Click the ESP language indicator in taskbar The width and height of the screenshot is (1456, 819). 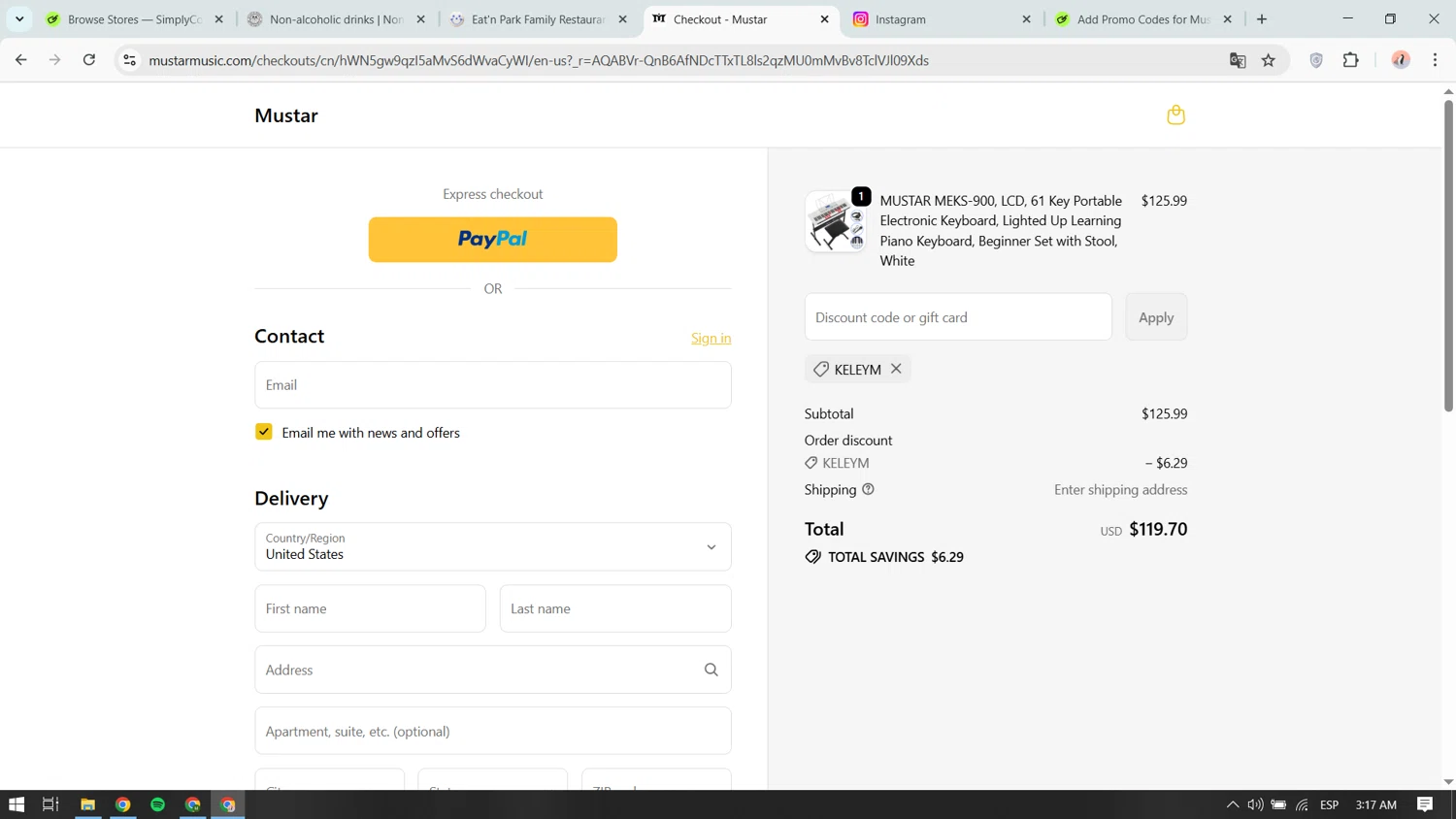tap(1330, 804)
